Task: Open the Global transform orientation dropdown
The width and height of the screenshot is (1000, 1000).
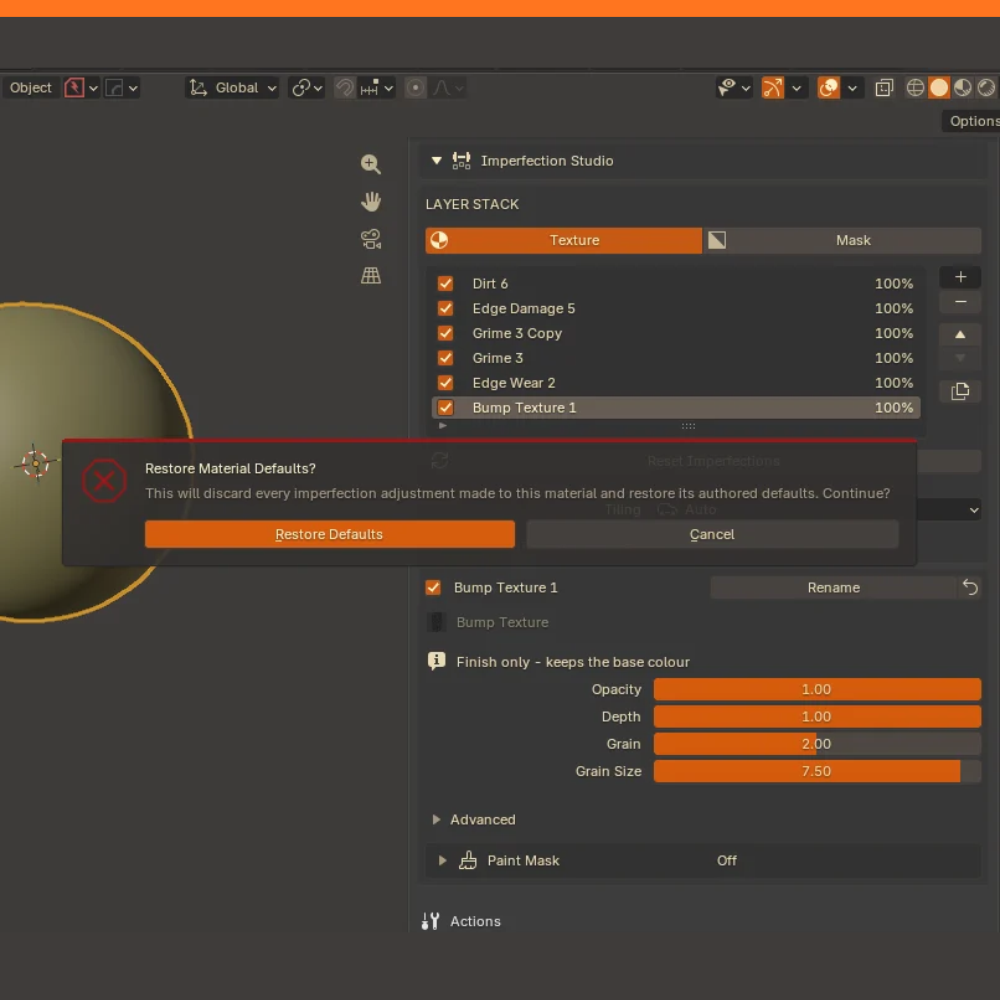Action: pos(232,87)
